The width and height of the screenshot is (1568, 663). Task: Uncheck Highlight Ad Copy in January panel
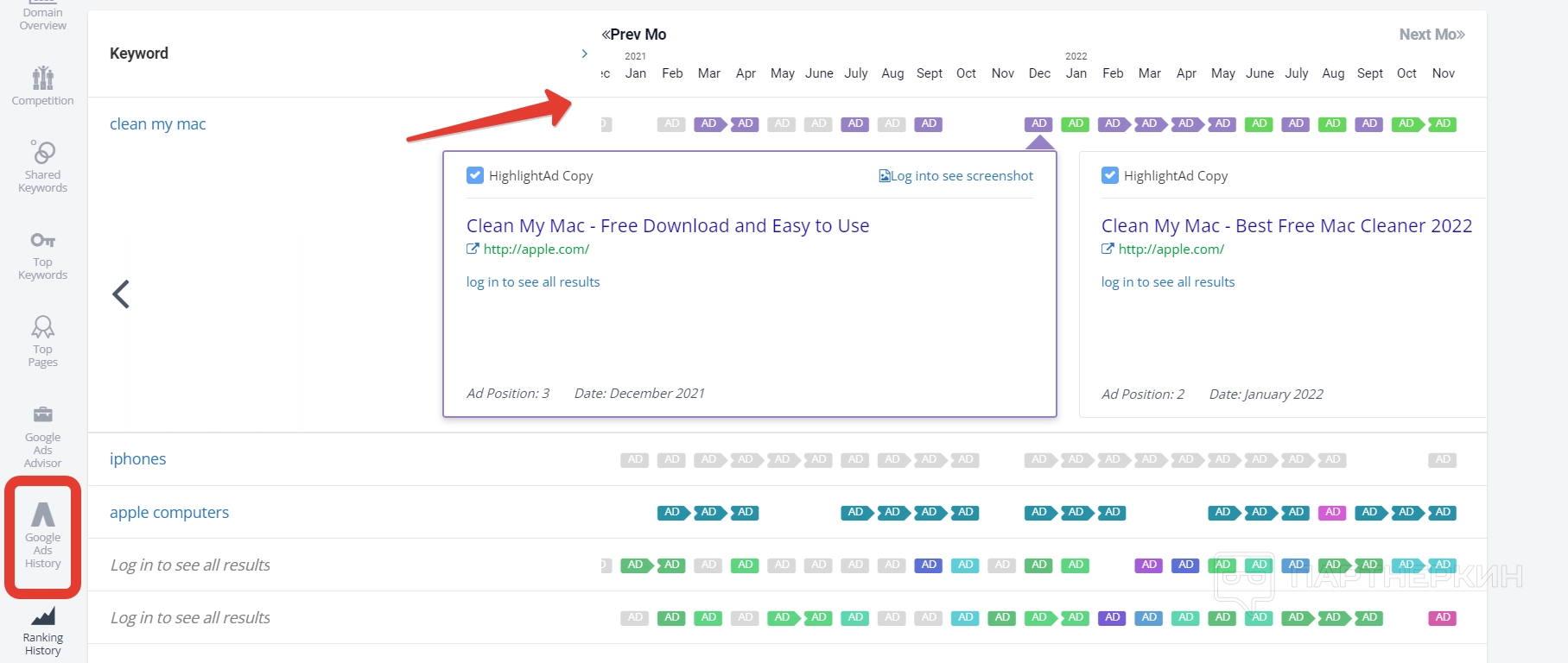click(x=1110, y=175)
